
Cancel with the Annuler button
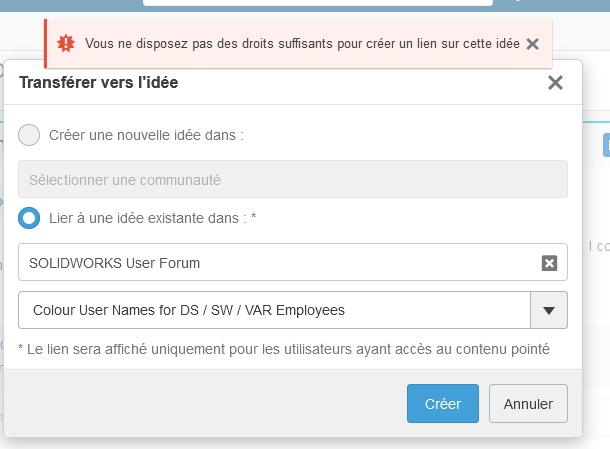[528, 404]
